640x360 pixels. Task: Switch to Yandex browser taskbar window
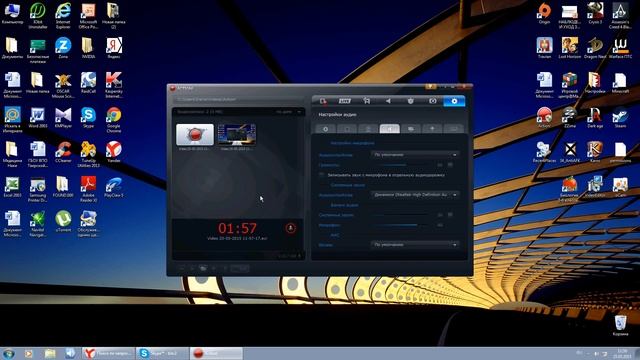point(108,353)
